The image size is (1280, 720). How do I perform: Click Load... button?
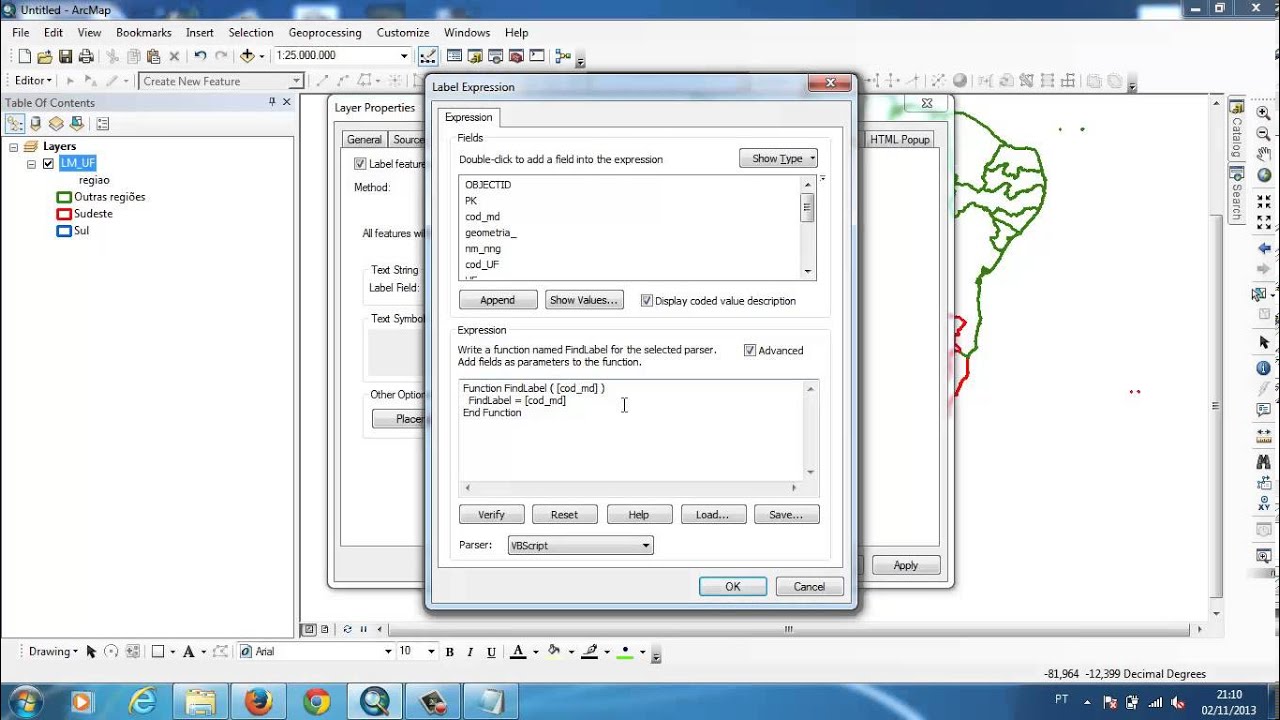(x=712, y=515)
